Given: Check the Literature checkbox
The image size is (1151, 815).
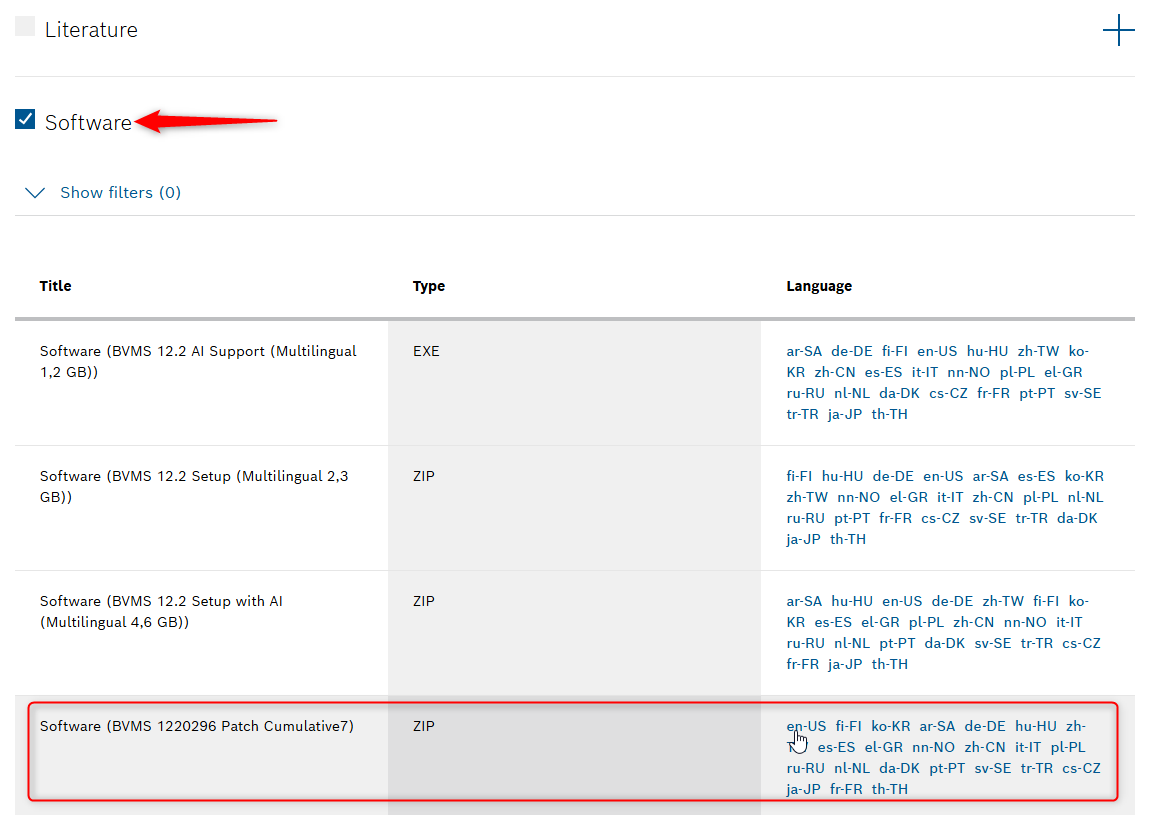Looking at the screenshot, I should coord(25,26).
